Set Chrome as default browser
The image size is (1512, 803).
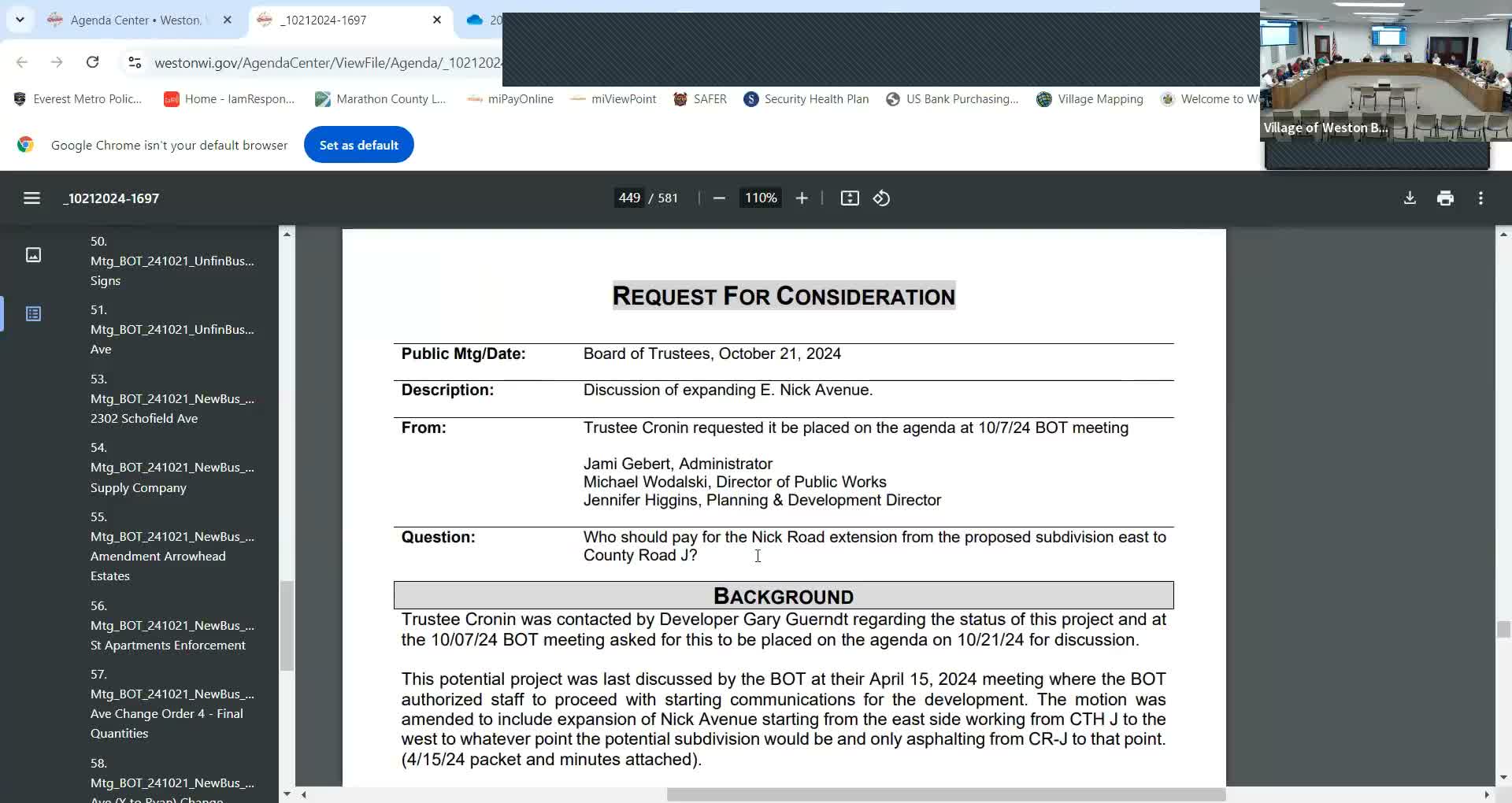tap(359, 145)
